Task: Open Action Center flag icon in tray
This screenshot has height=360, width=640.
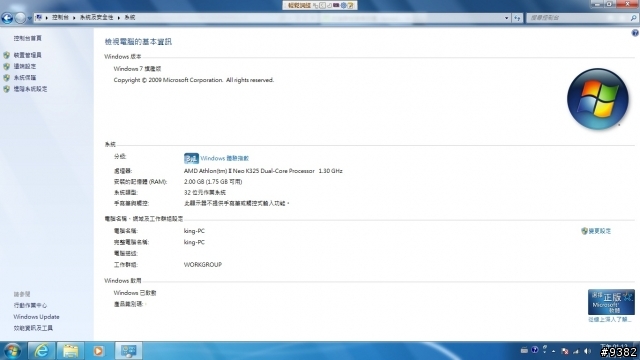Action: point(565,351)
